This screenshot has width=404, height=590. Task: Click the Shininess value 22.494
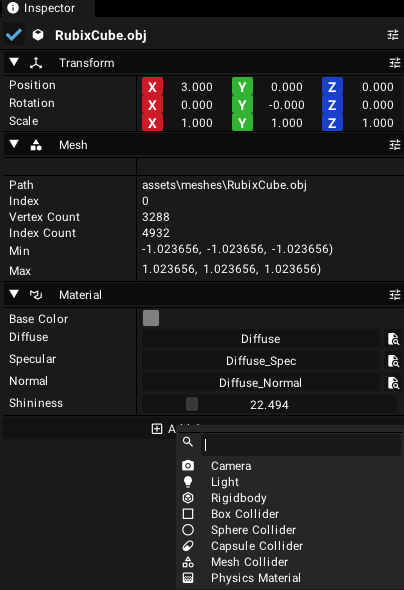269,404
